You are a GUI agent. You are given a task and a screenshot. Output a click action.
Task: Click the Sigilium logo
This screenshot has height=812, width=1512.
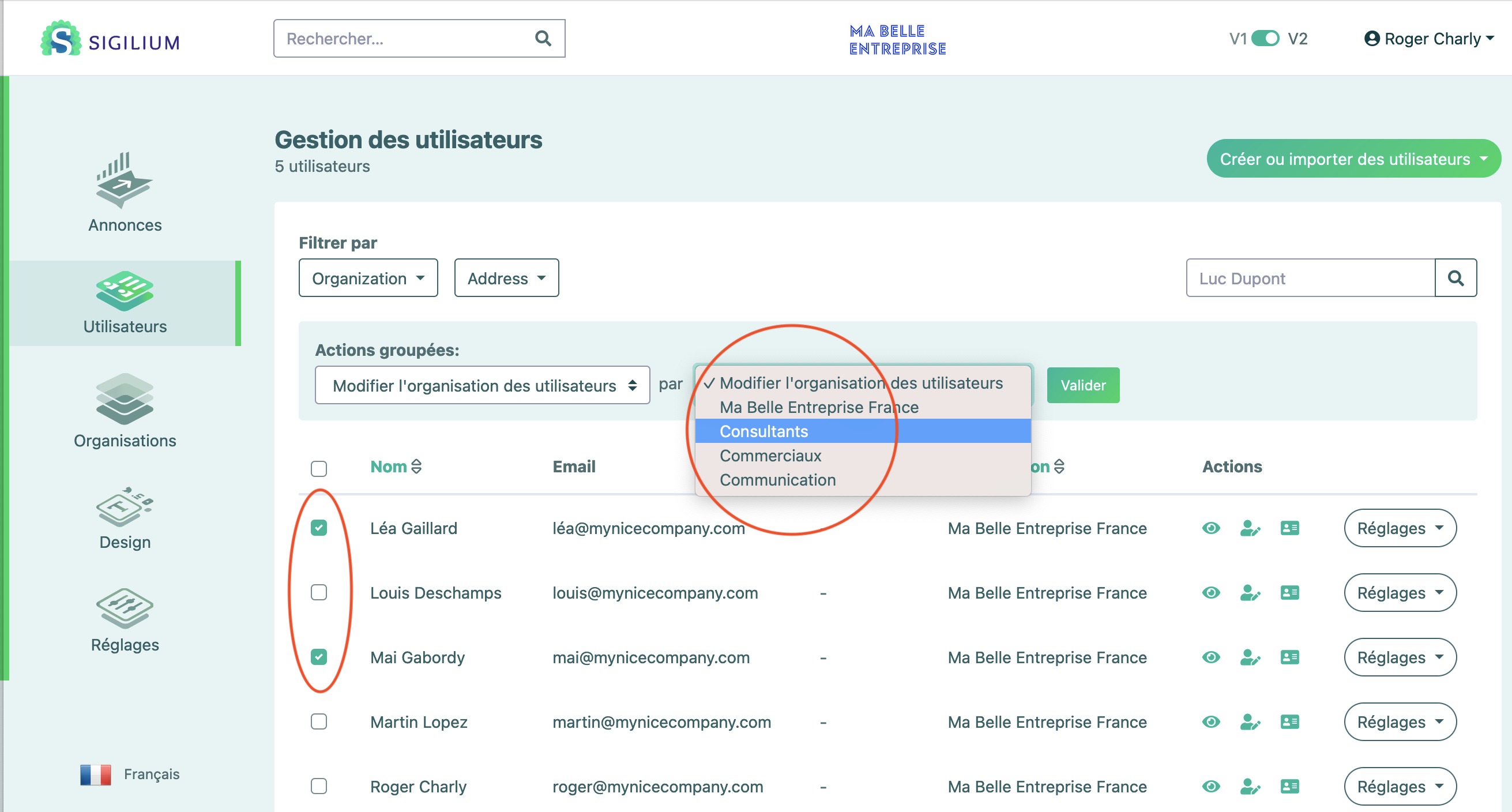point(110,39)
